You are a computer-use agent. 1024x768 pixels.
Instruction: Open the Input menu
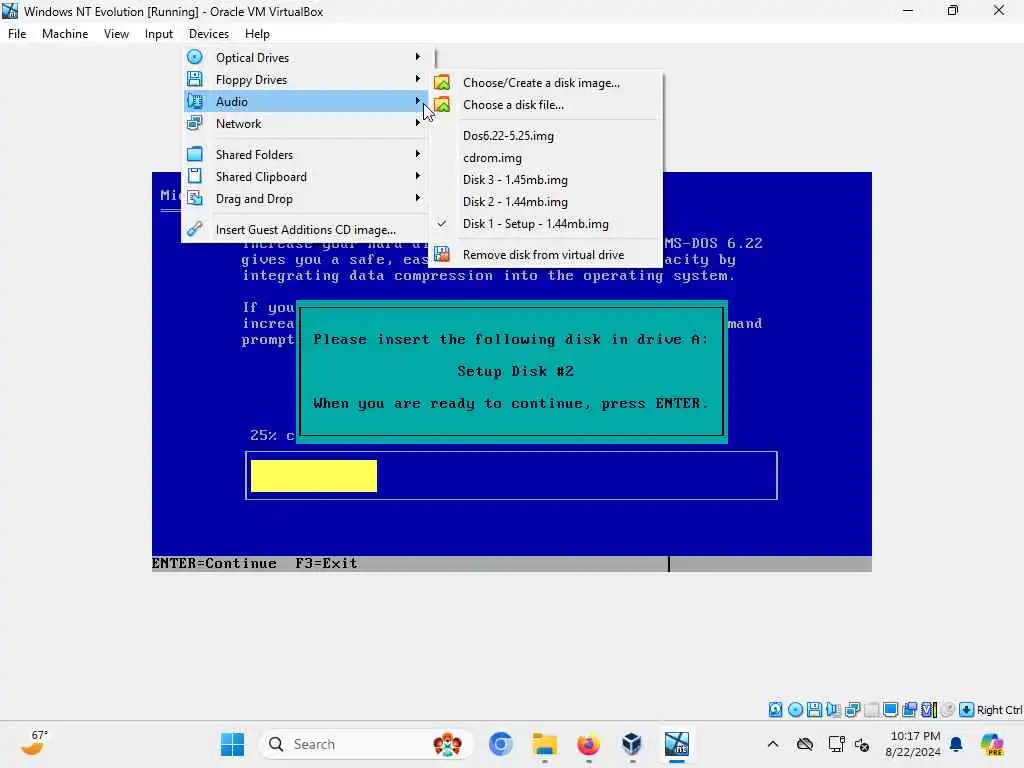coord(159,34)
